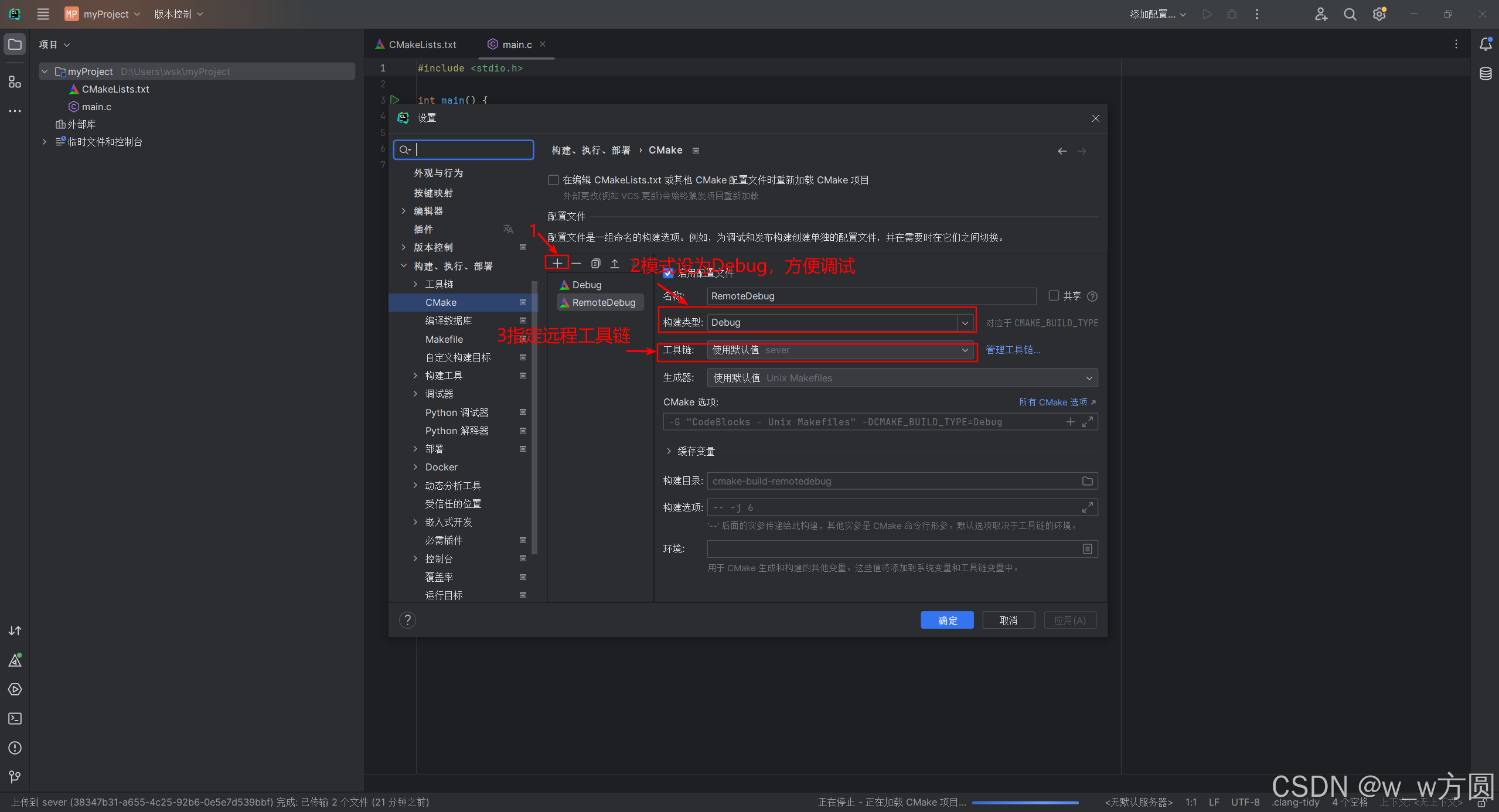The image size is (1499, 812).
Task: Open the main hamburger menu
Action: tap(43, 14)
